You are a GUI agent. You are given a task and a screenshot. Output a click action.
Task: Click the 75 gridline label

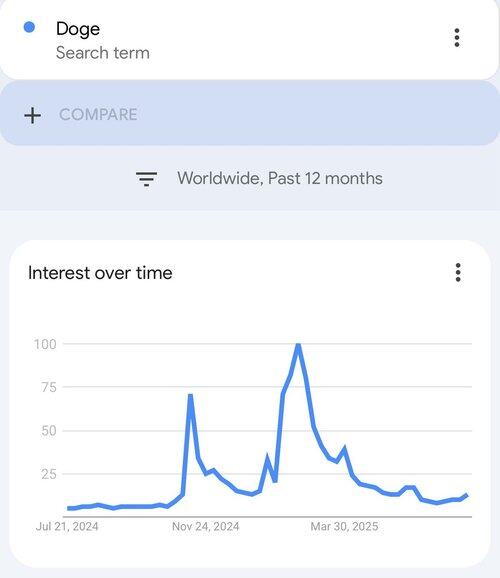(49, 387)
